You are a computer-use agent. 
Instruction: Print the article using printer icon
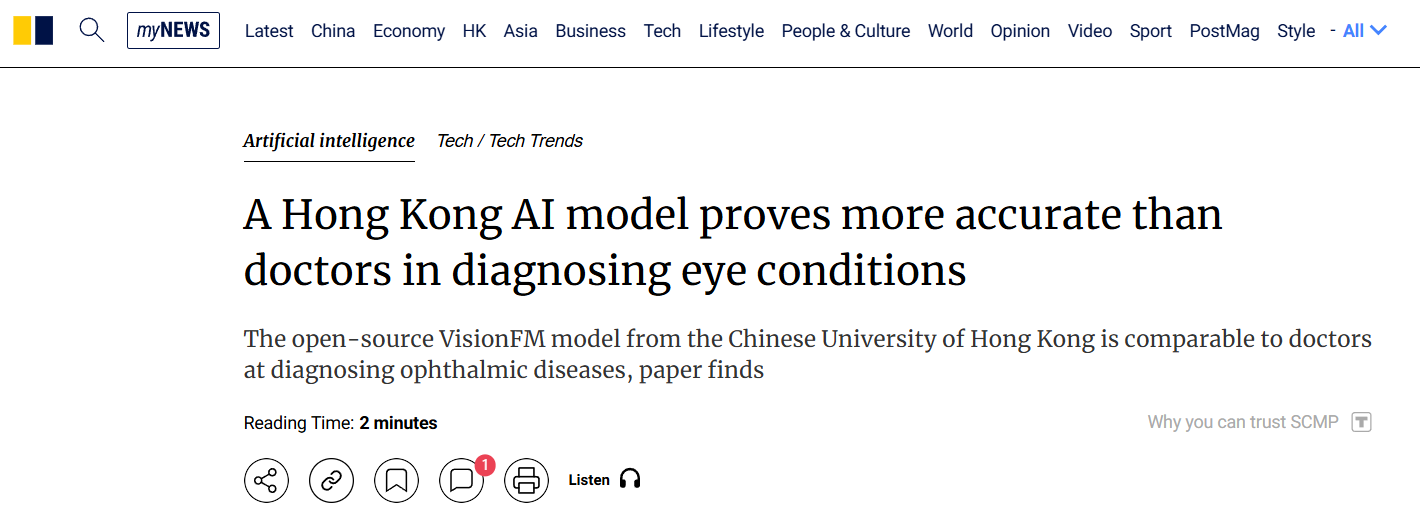coord(526,481)
